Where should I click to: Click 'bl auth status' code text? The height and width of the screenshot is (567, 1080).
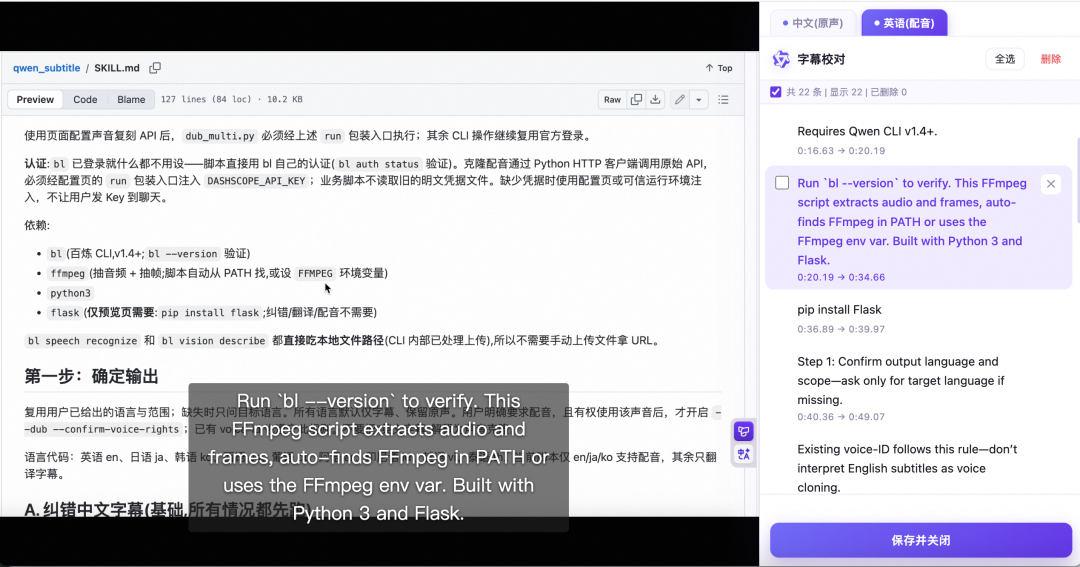click(x=378, y=164)
